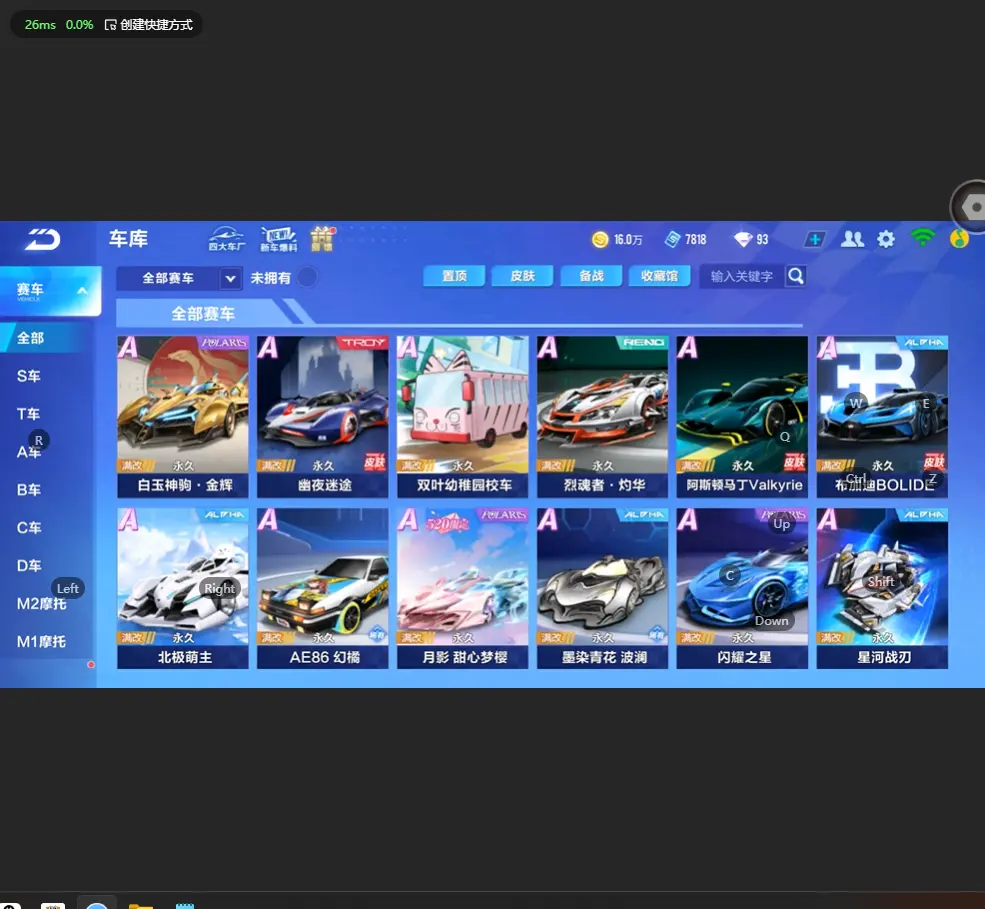This screenshot has height=909, width=985.
Task: Select M1摩托 category in sidebar
Action: pyautogui.click(x=41, y=641)
